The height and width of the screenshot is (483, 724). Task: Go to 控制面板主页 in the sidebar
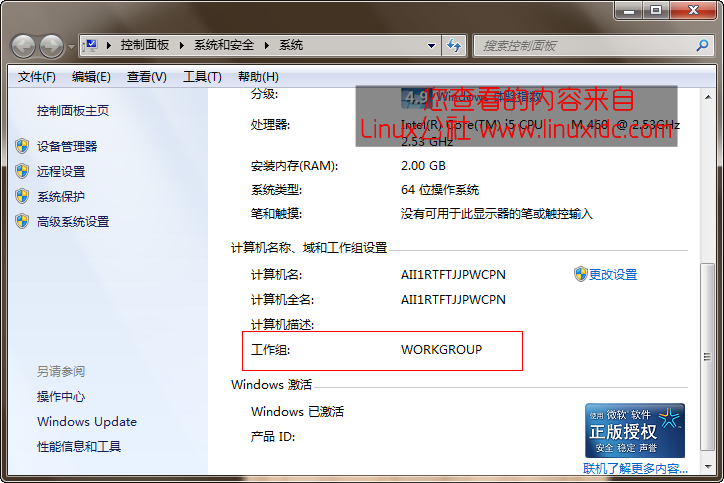pos(73,111)
